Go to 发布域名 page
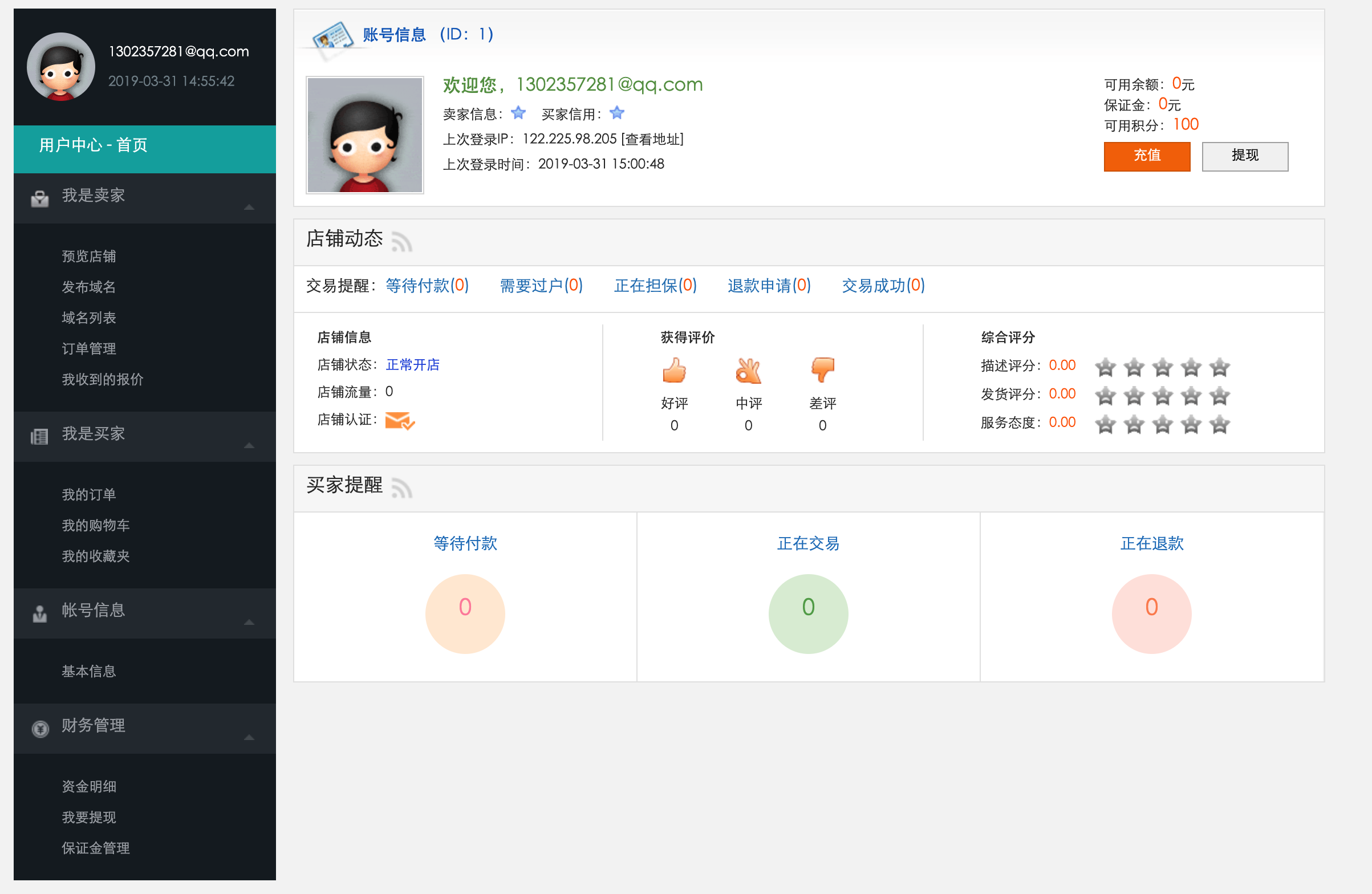Viewport: 1372px width, 894px height. click(89, 287)
